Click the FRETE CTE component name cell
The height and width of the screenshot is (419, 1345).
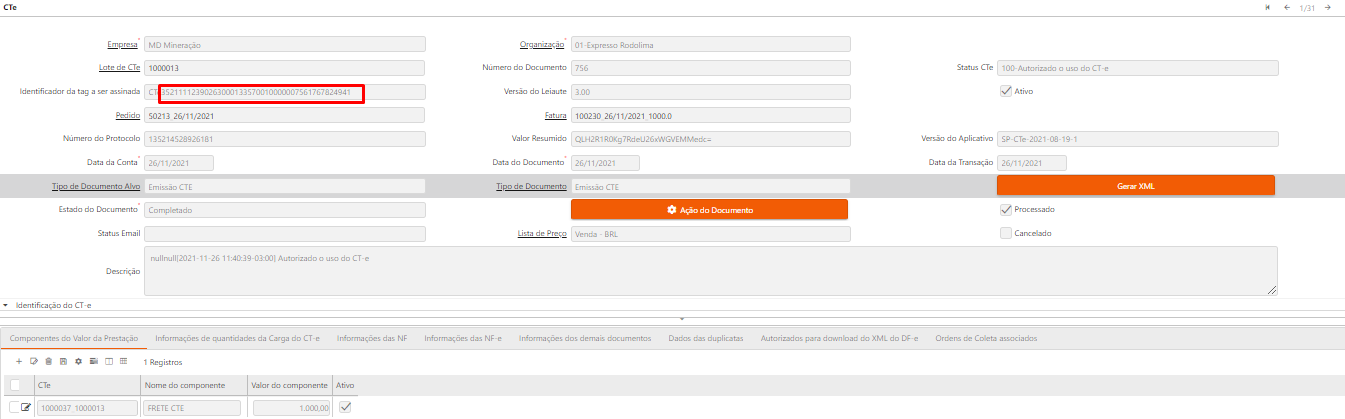(x=192, y=407)
